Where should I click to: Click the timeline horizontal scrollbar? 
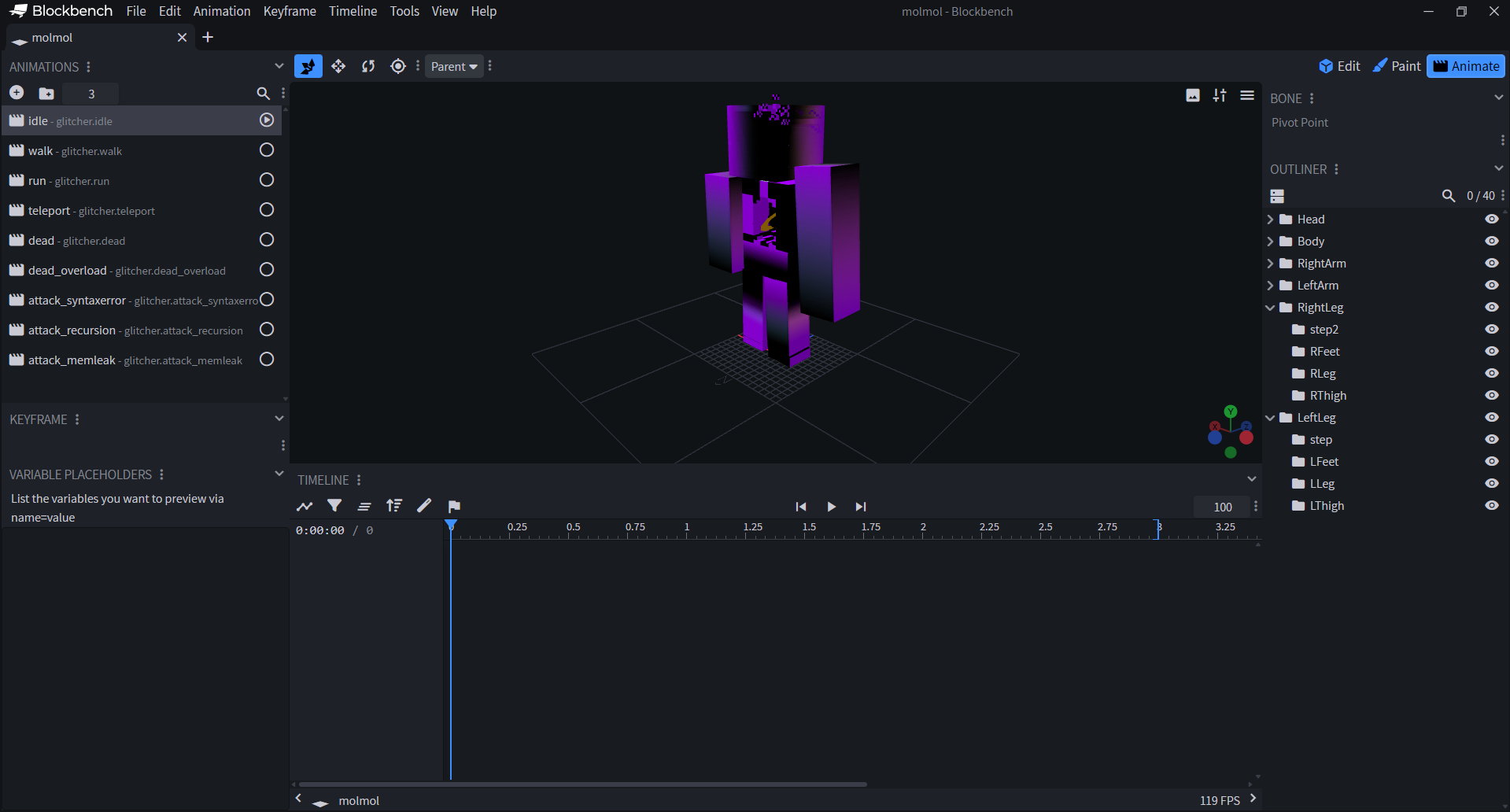(582, 784)
